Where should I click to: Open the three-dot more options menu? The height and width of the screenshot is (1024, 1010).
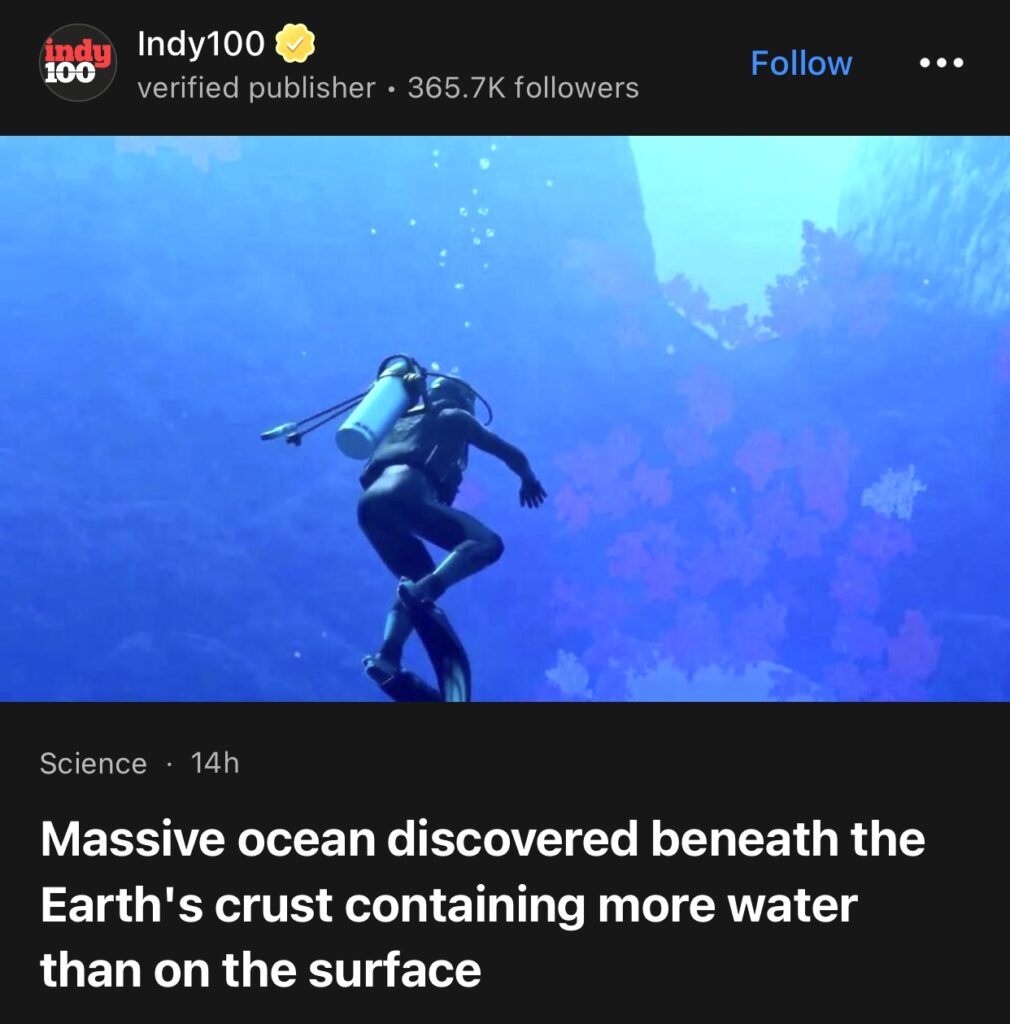[x=941, y=63]
